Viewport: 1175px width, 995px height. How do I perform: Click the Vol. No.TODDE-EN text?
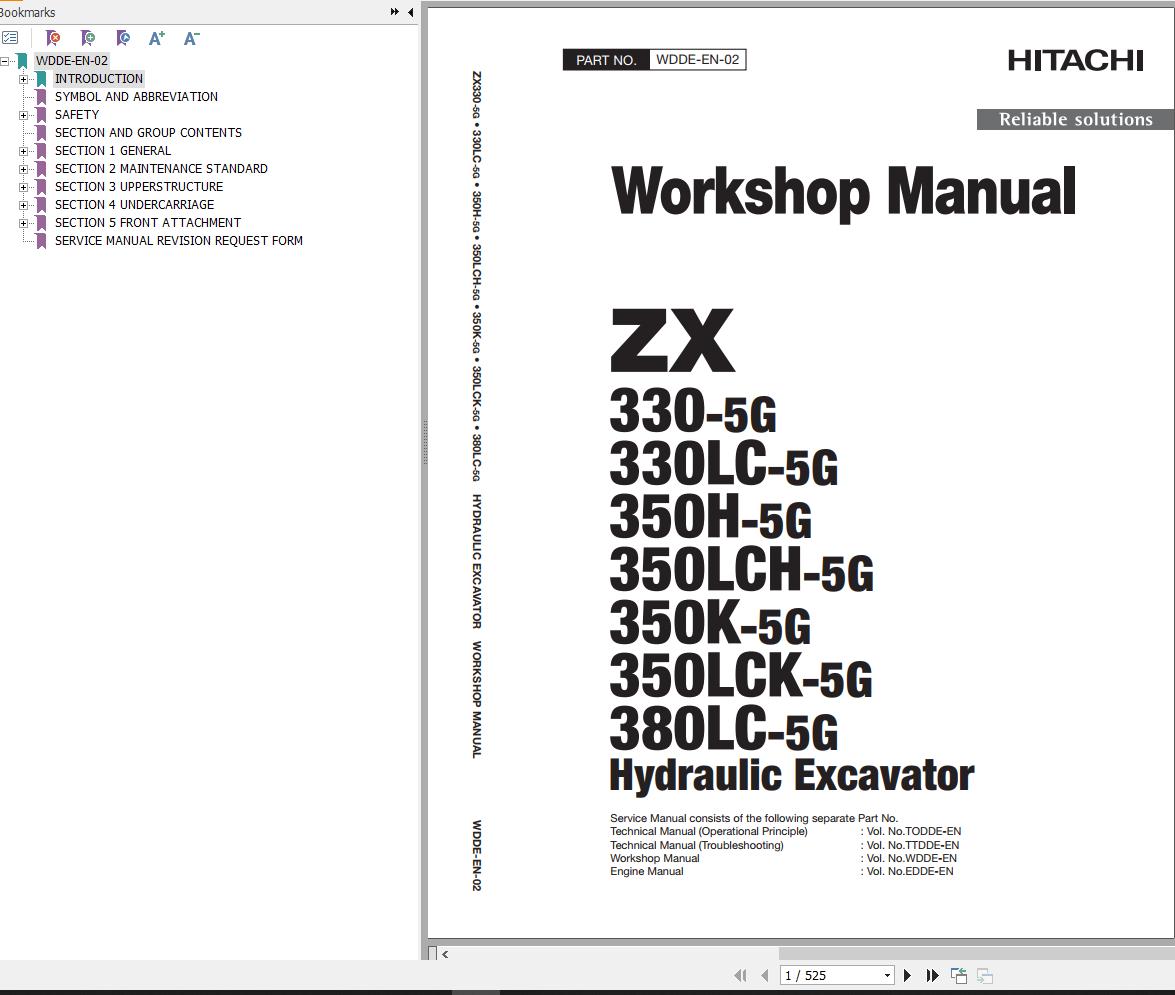click(913, 832)
